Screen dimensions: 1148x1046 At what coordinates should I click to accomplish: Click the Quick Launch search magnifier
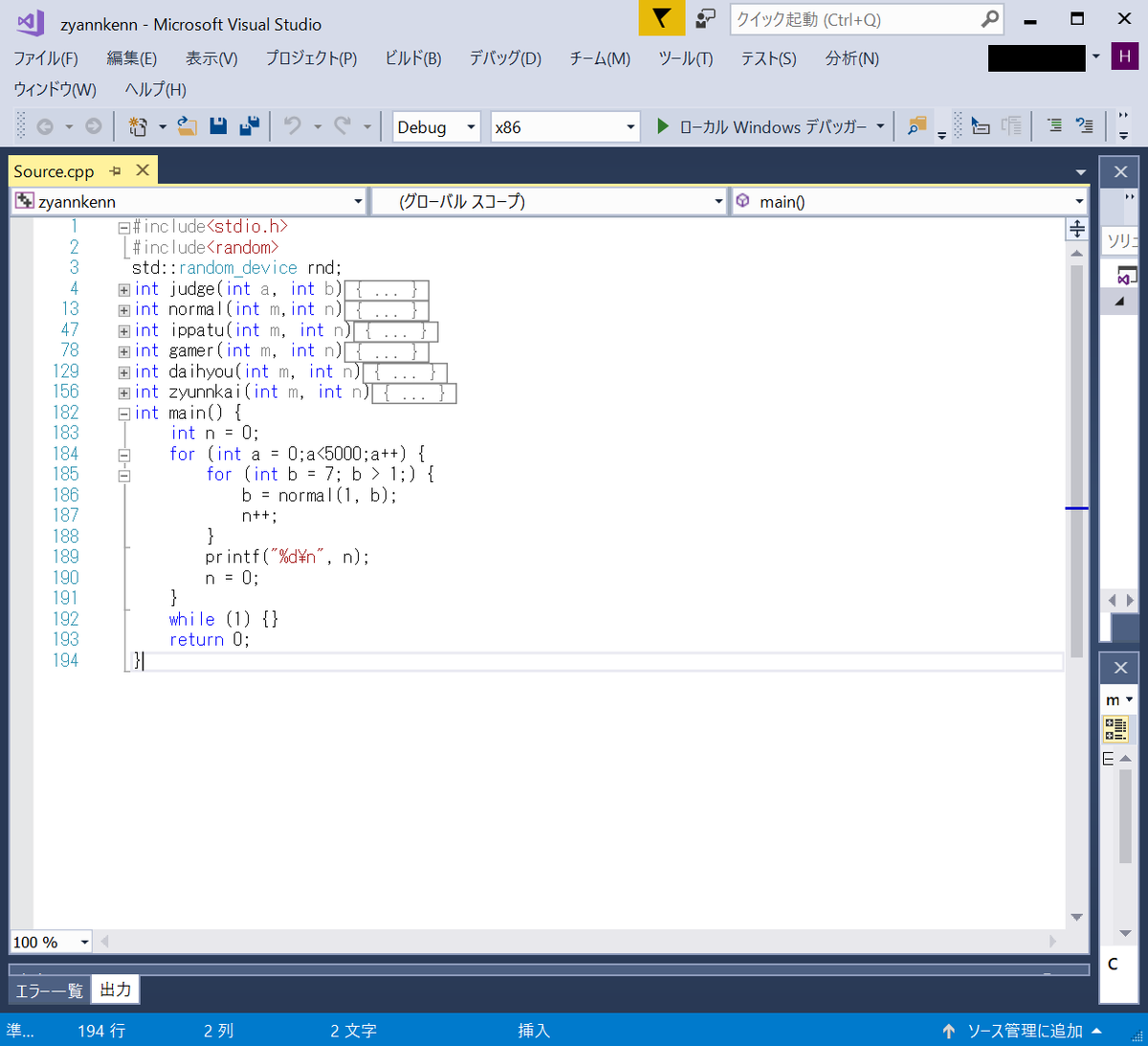tap(990, 19)
